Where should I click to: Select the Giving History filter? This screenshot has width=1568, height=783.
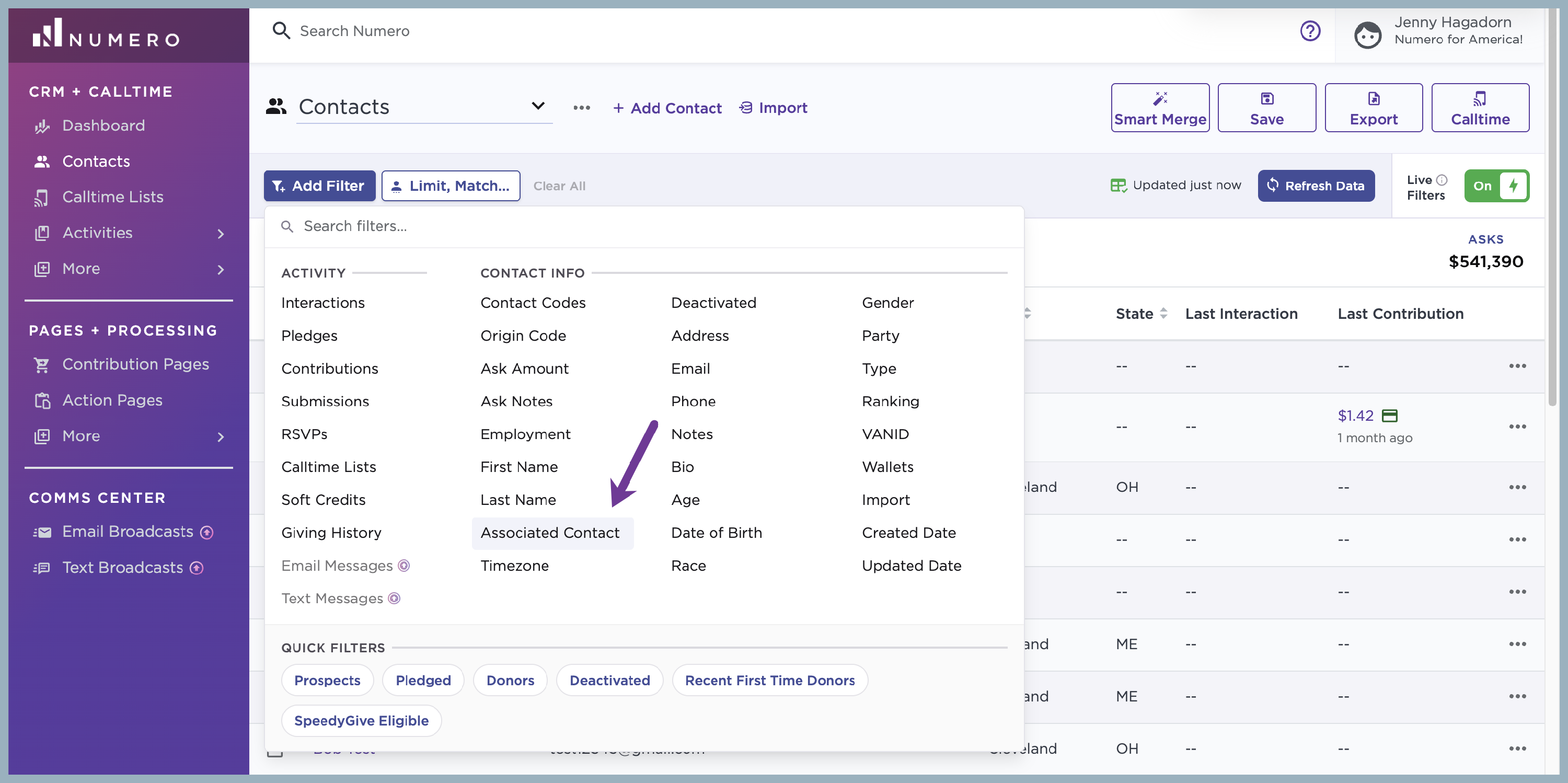(331, 533)
